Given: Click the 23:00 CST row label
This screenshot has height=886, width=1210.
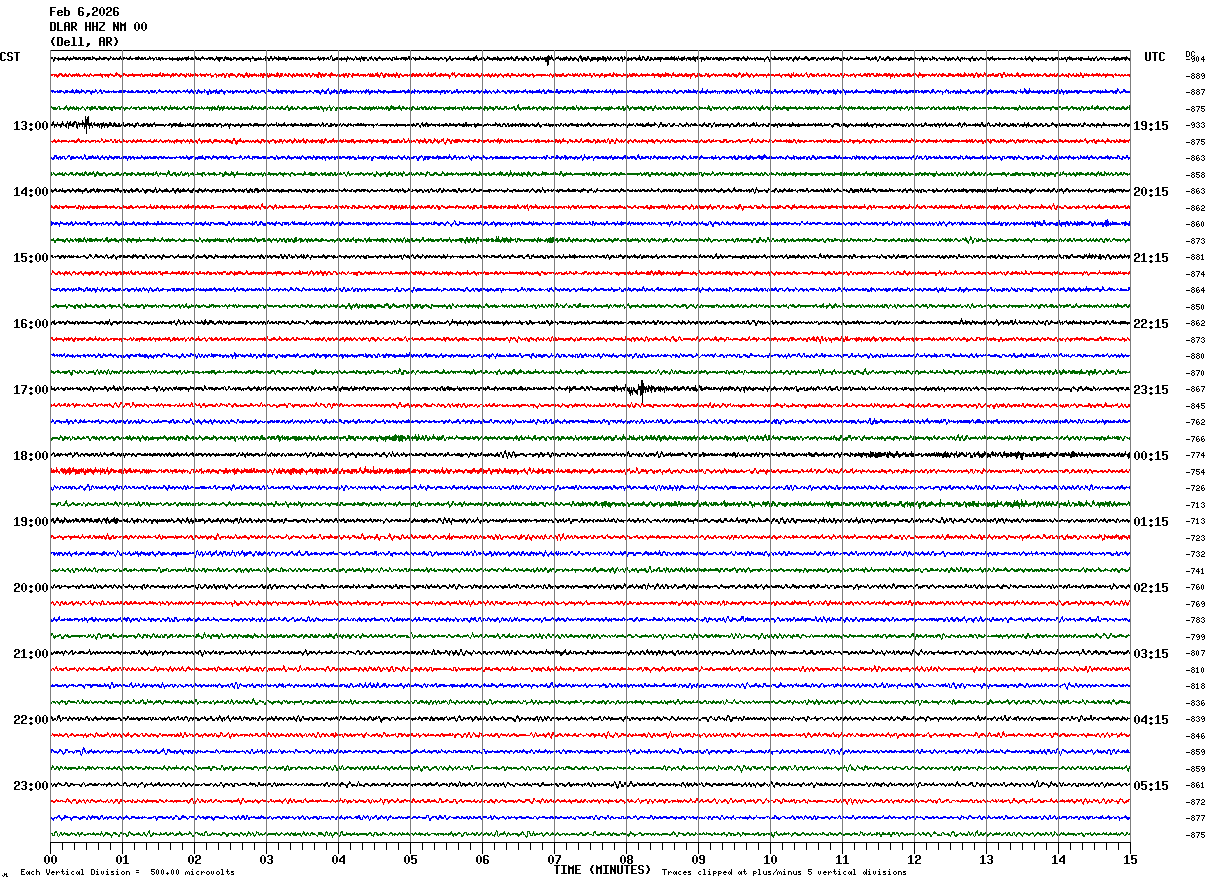Looking at the screenshot, I should [30, 786].
